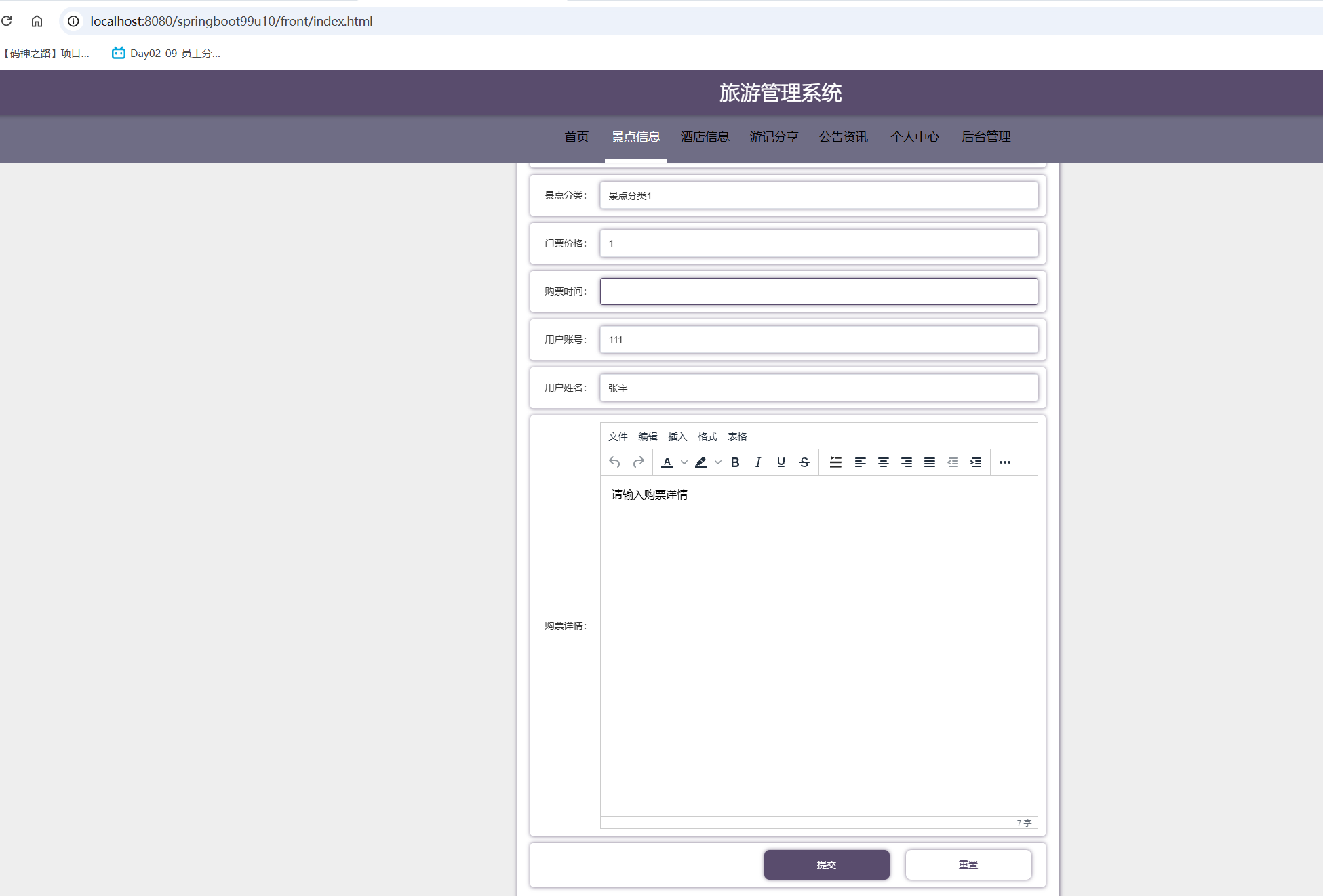
Task: Apply text color with the A icon
Action: [667, 462]
